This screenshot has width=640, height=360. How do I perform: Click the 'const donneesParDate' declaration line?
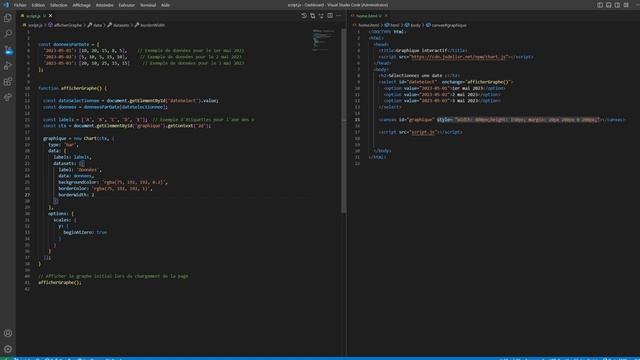[69, 44]
